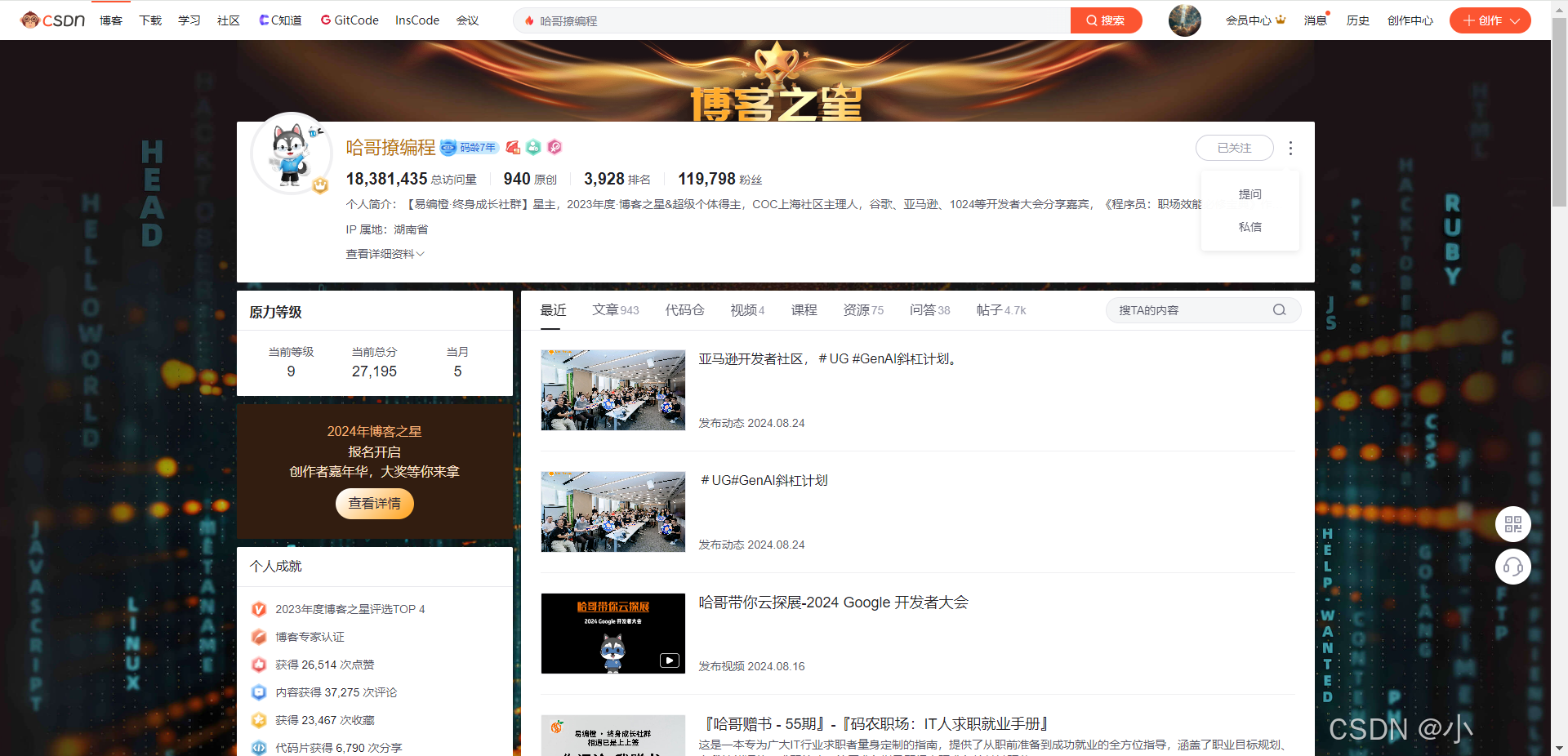Open the customer service headset button
1568x756 pixels.
click(1512, 567)
